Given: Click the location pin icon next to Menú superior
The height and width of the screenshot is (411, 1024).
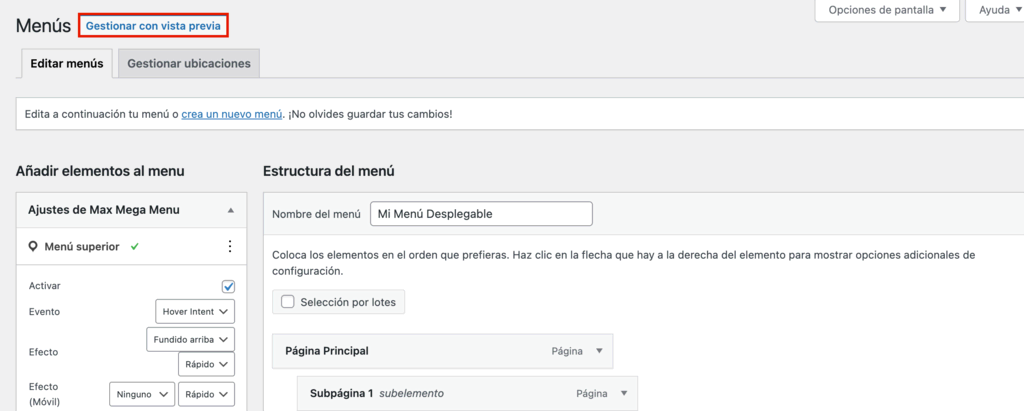Looking at the screenshot, I should tap(33, 247).
